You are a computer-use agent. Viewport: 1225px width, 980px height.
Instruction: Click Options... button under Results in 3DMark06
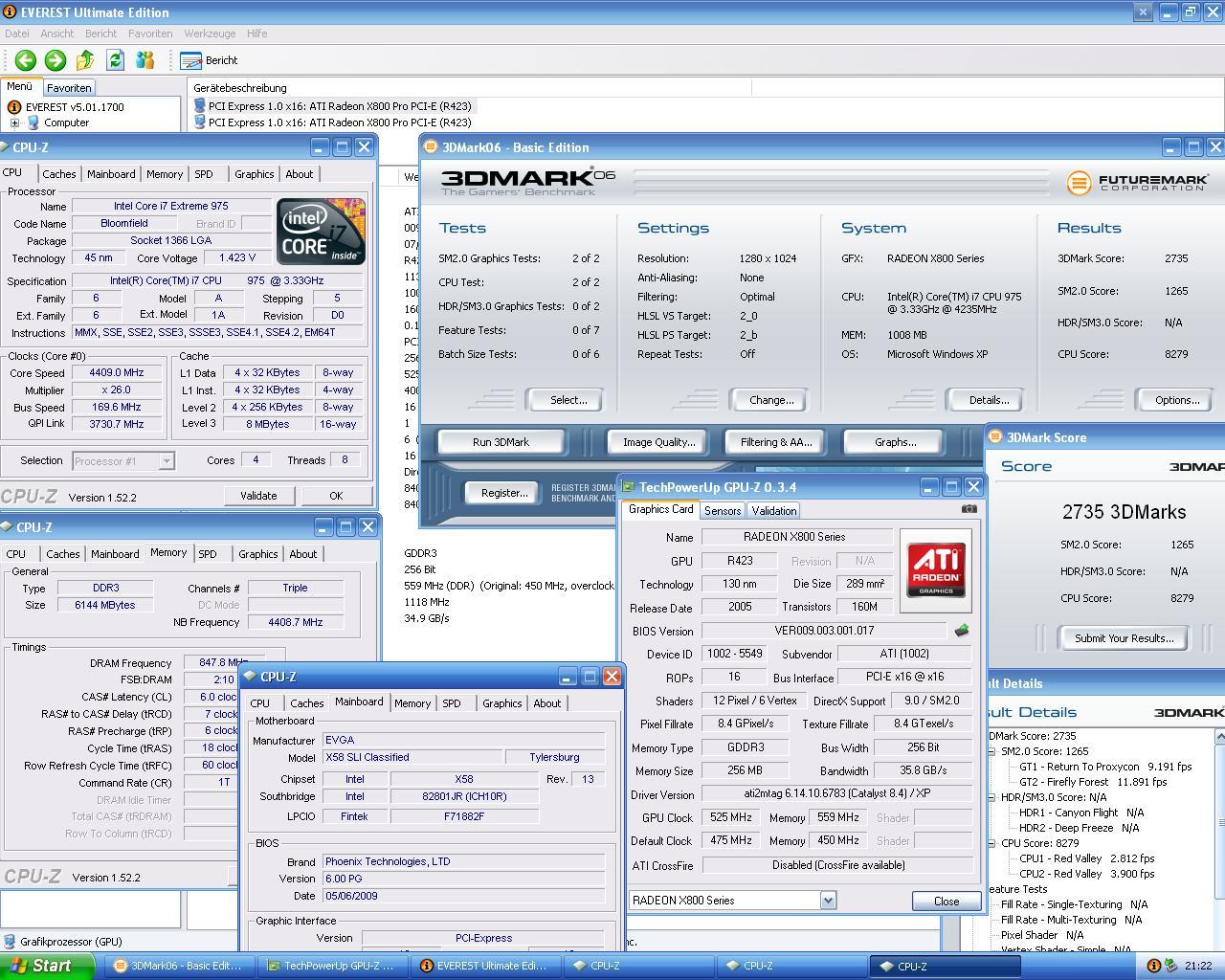coord(1177,400)
